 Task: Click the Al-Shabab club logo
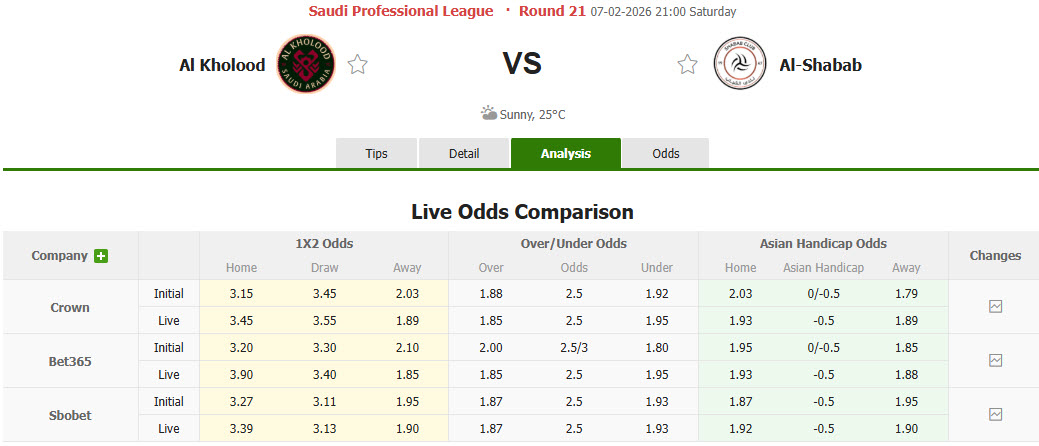click(739, 65)
